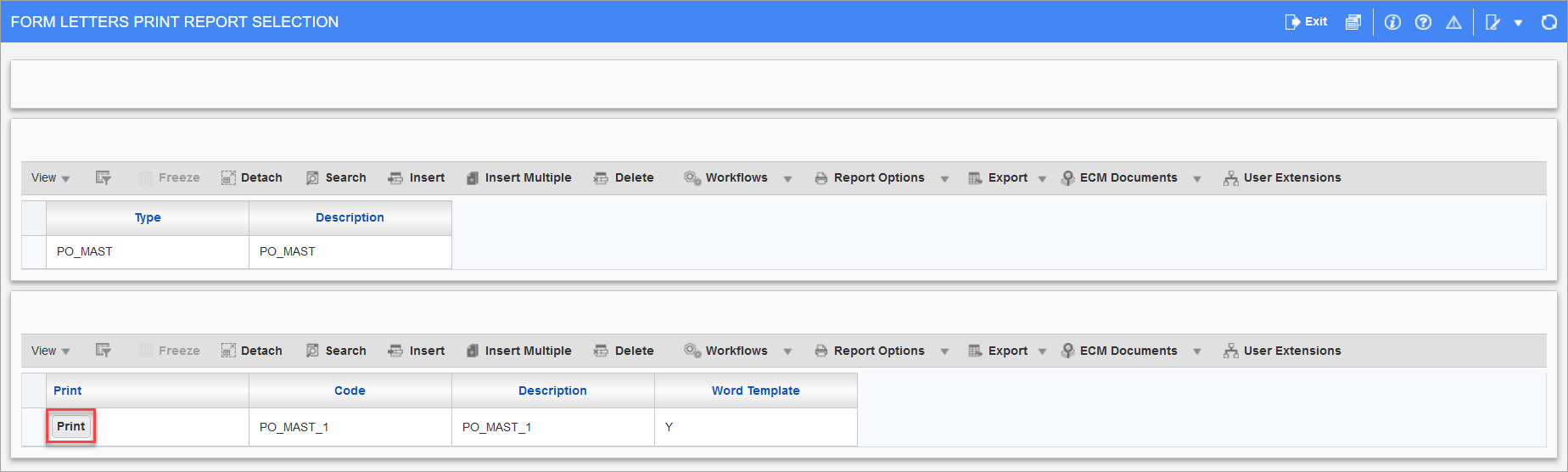
Task: Click Detach in the lower toolbar
Action: click(x=252, y=351)
